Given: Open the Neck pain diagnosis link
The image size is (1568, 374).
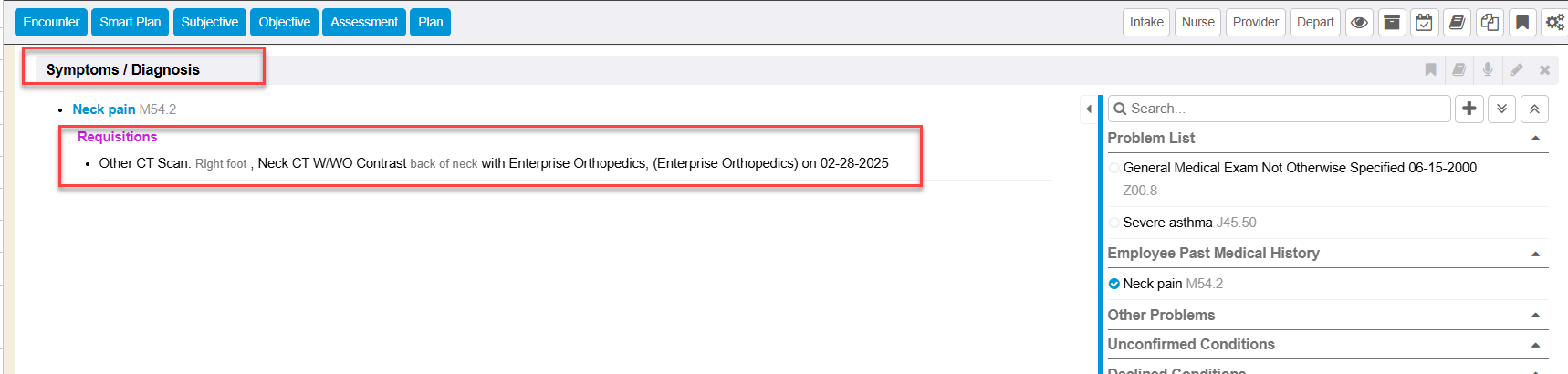Looking at the screenshot, I should pos(104,109).
